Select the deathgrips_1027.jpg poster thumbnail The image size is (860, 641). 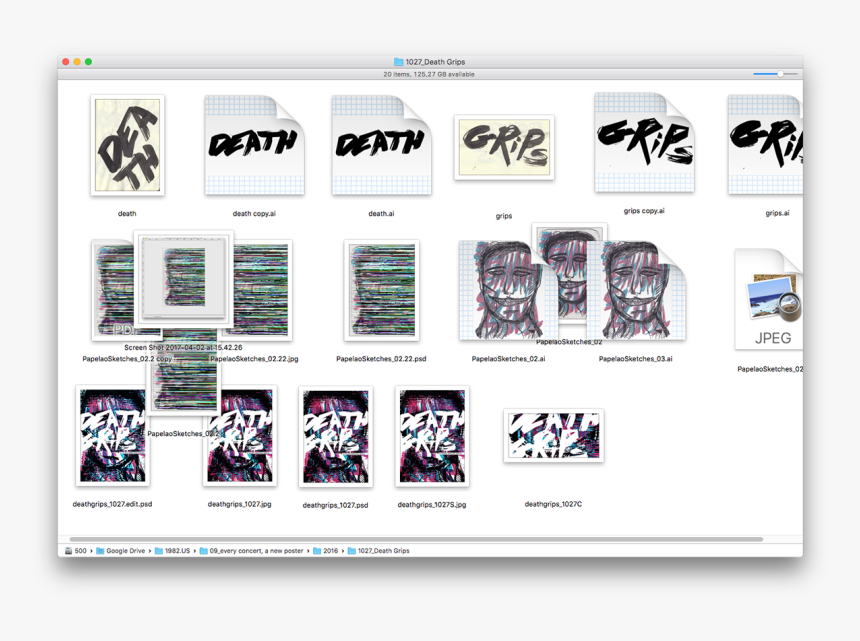tap(241, 436)
